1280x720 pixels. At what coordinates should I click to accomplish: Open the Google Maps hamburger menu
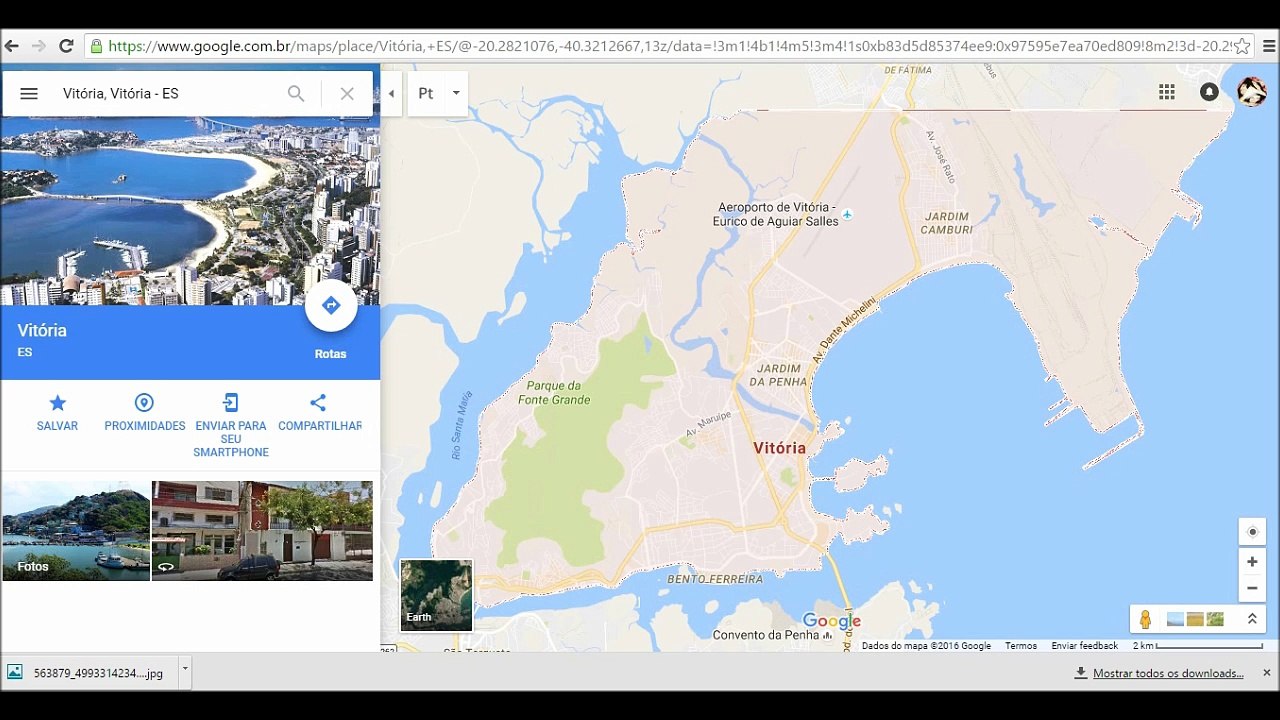pyautogui.click(x=29, y=93)
